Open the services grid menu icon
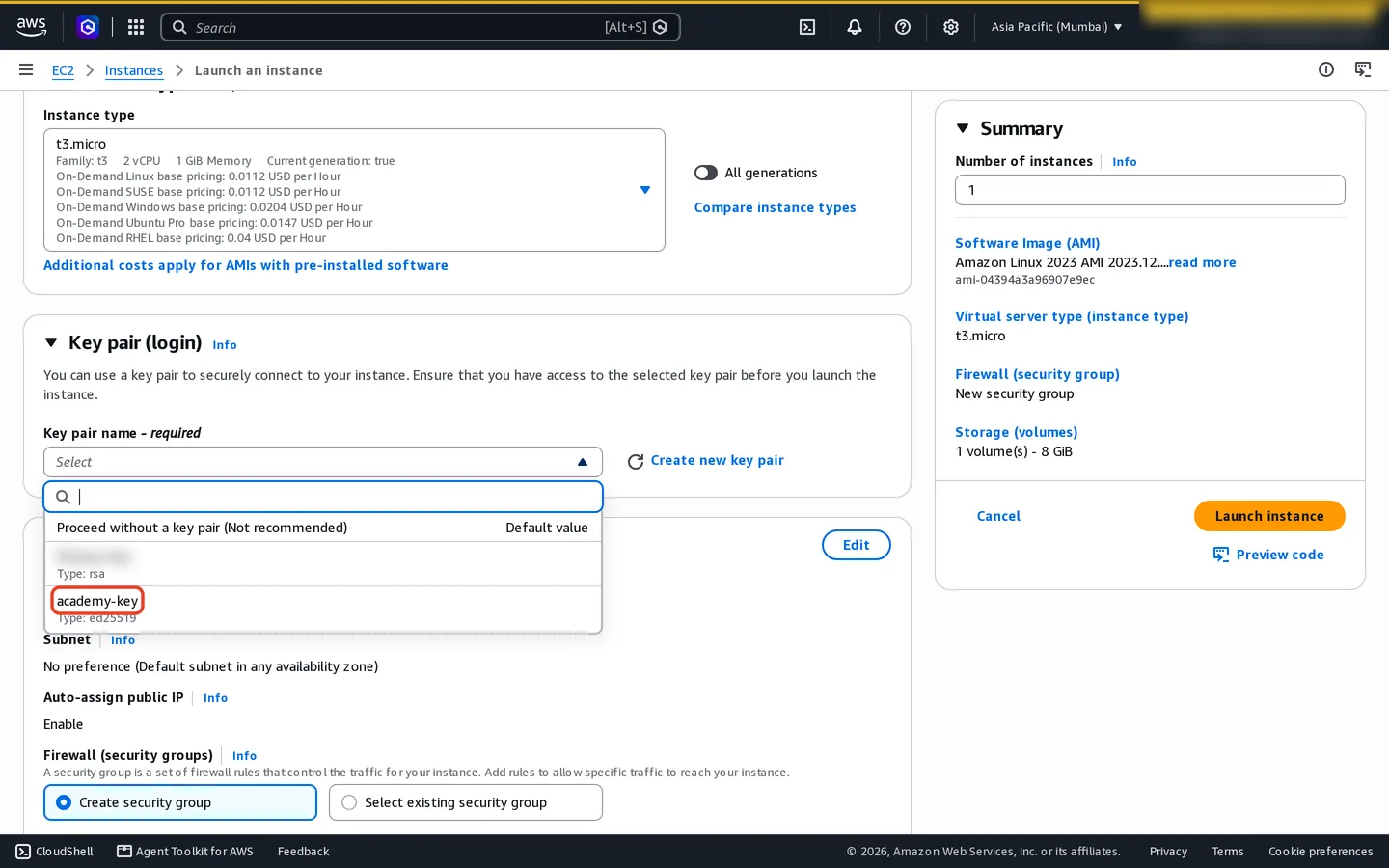1389x868 pixels. point(136,27)
